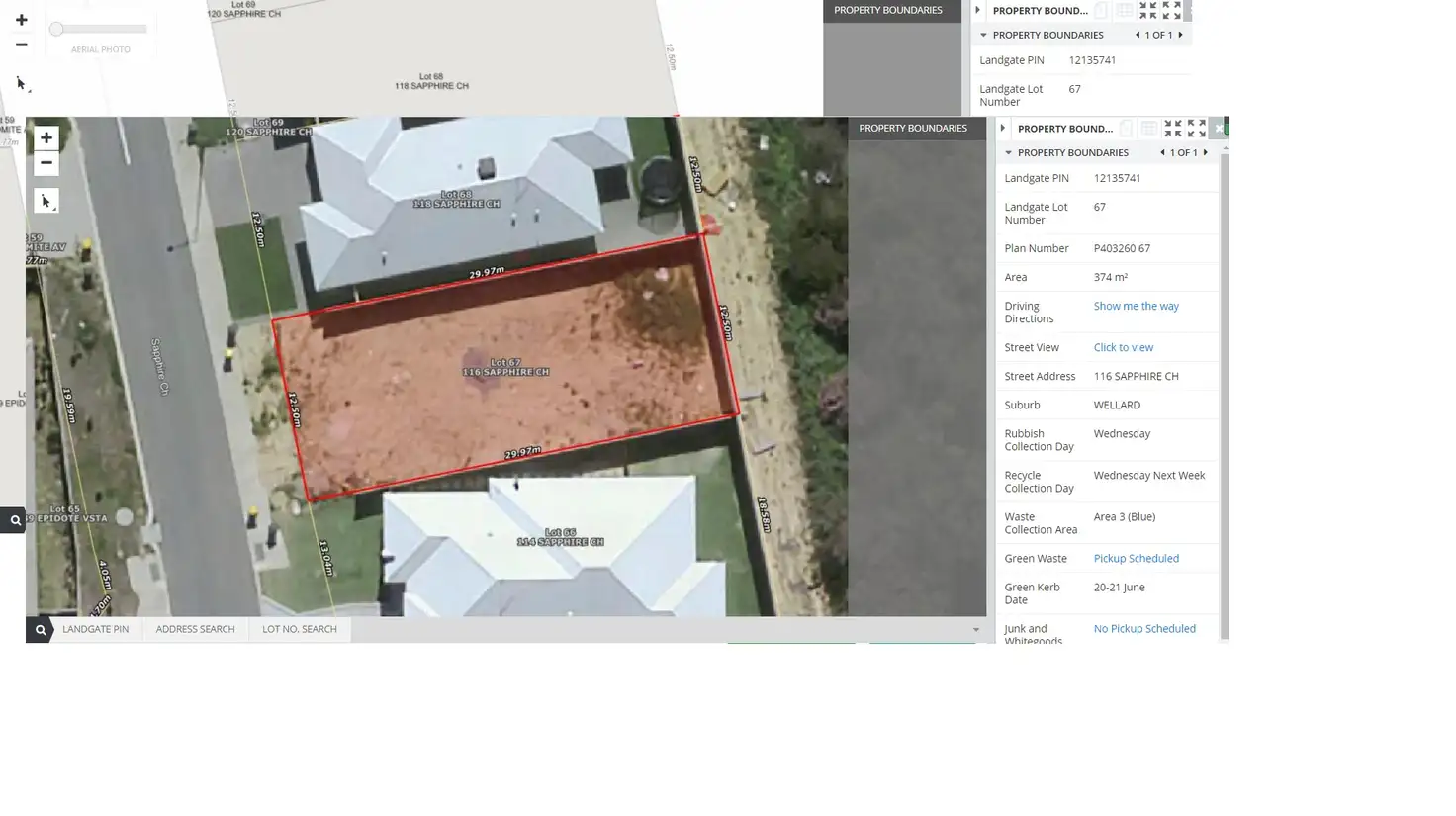1456x816 pixels.
Task: Switch results panel to table view
Action: point(1148,129)
